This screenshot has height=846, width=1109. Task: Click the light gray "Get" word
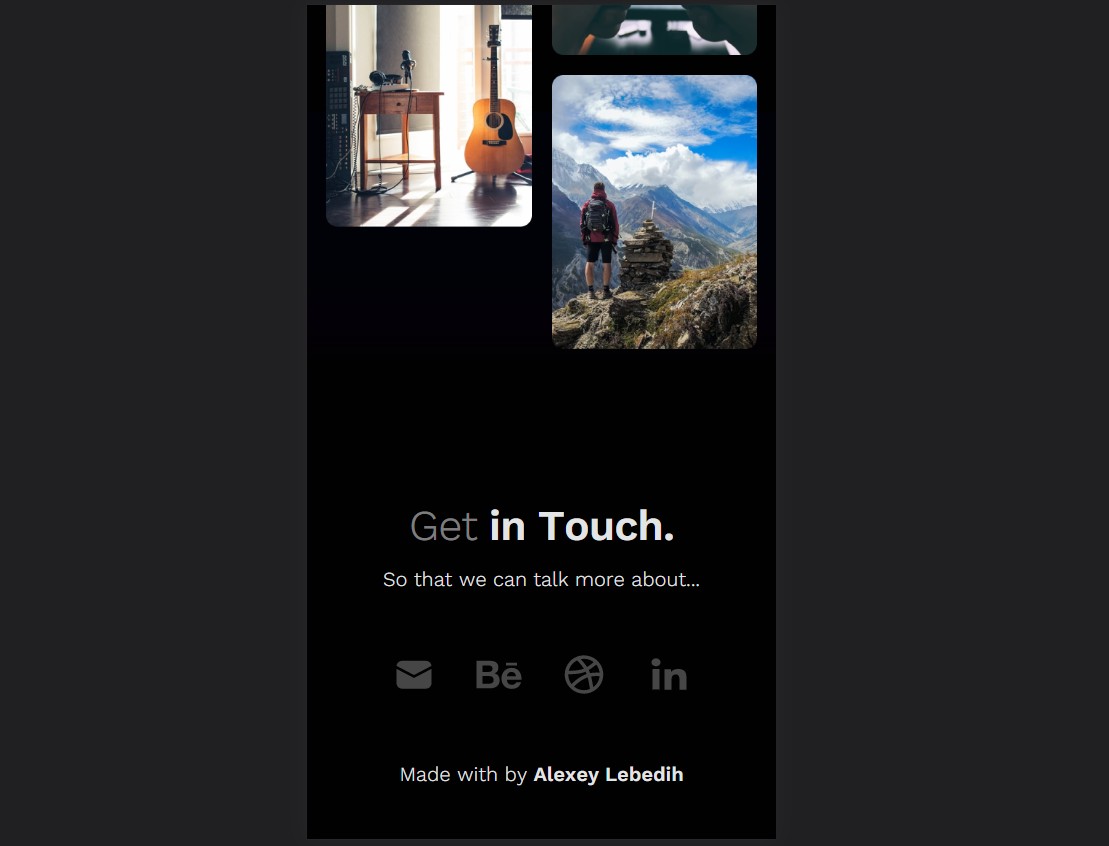[444, 527]
